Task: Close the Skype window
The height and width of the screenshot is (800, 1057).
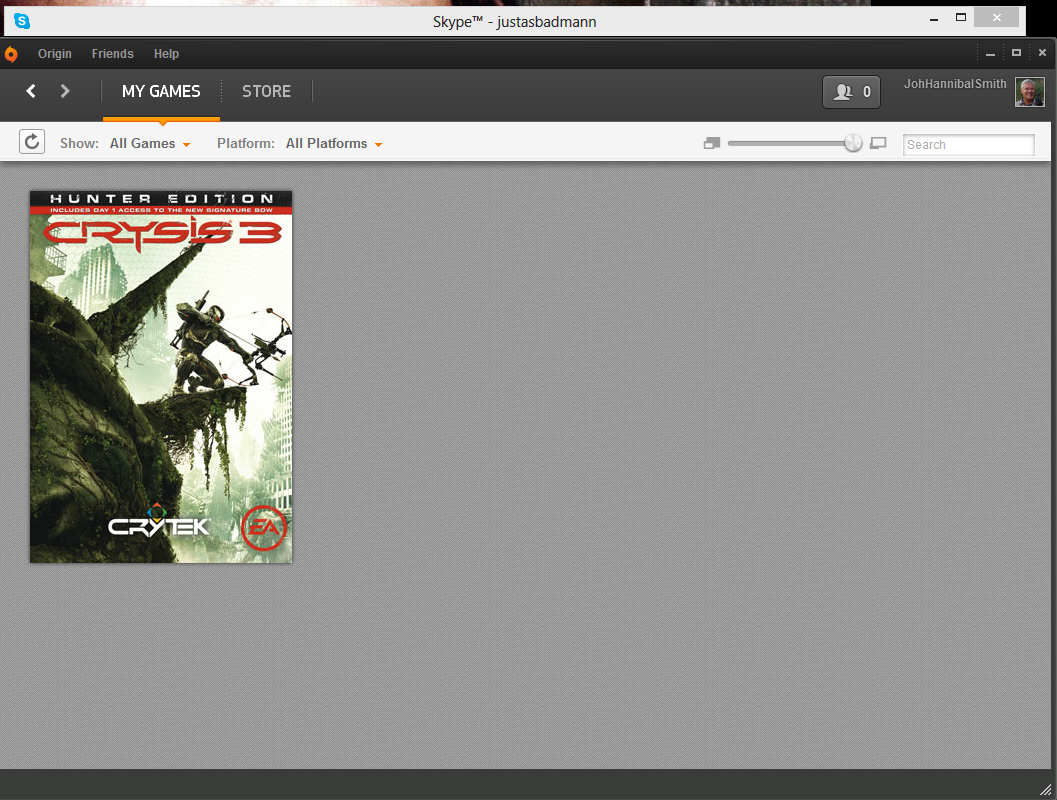Action: 996,18
